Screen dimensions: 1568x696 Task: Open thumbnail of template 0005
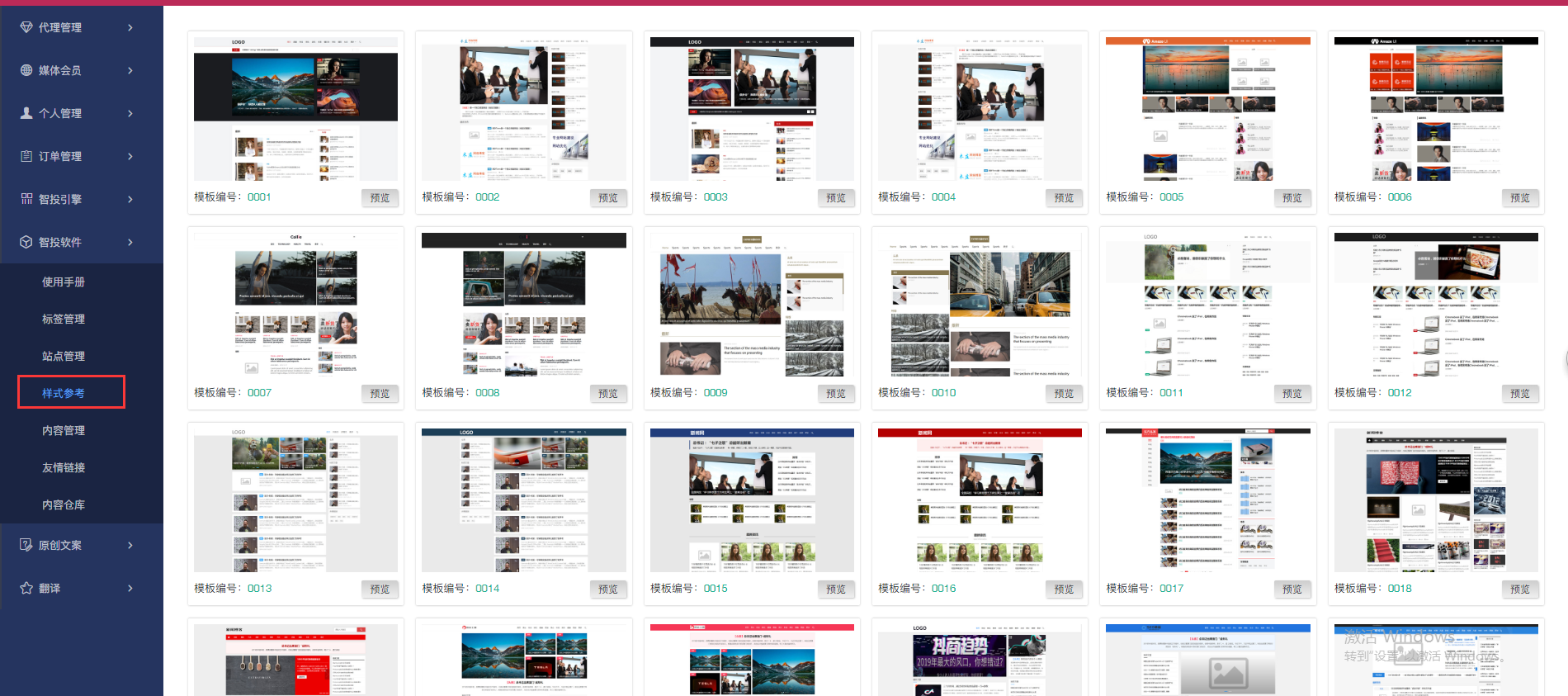point(1208,109)
